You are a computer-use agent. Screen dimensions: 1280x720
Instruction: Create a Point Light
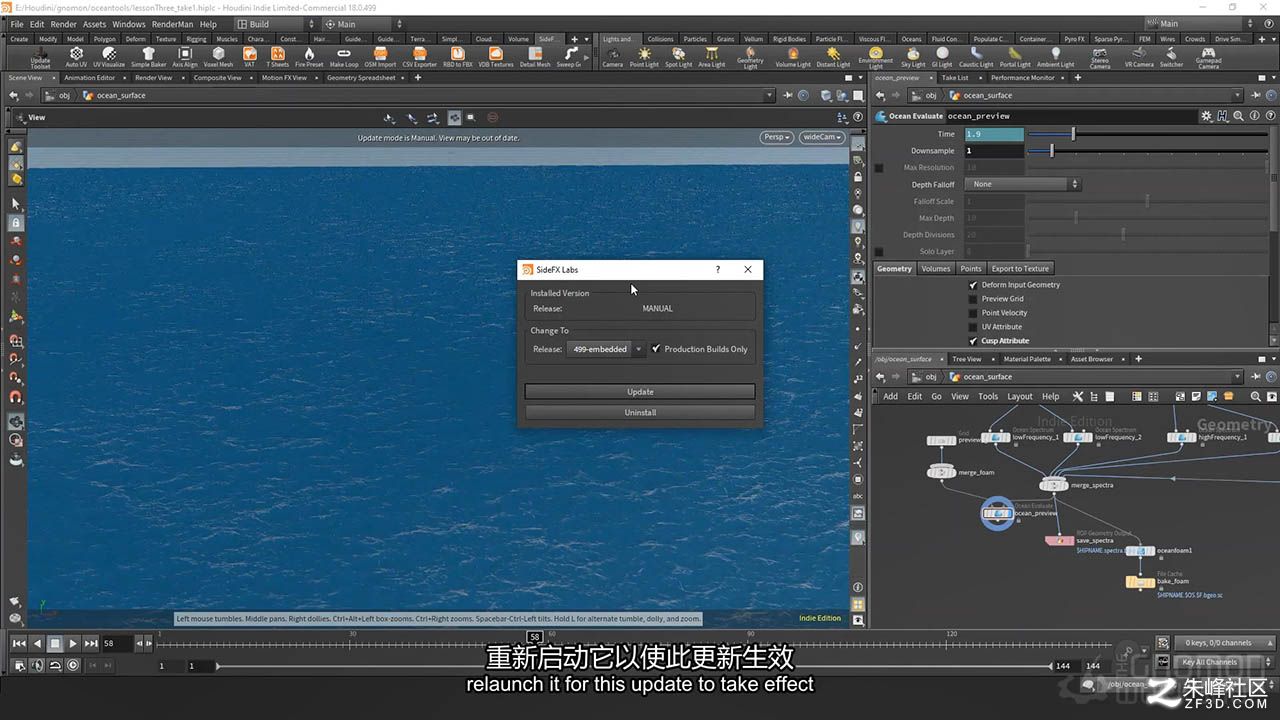[644, 57]
